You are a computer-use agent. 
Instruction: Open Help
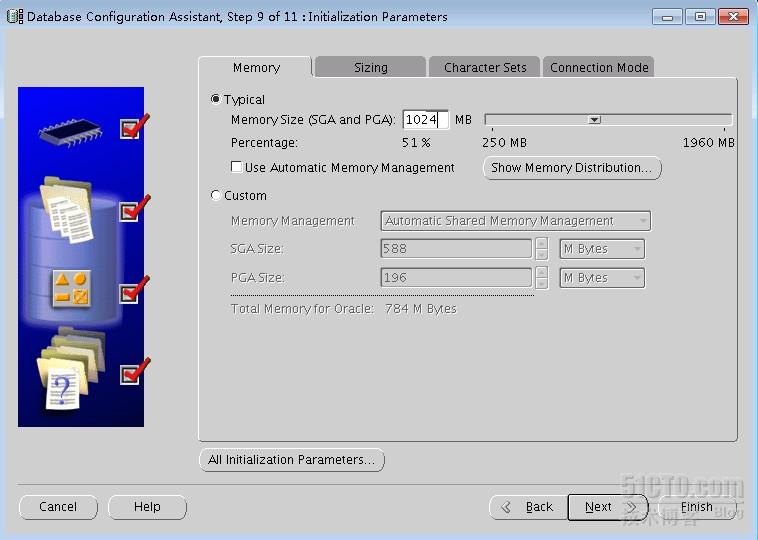click(147, 507)
